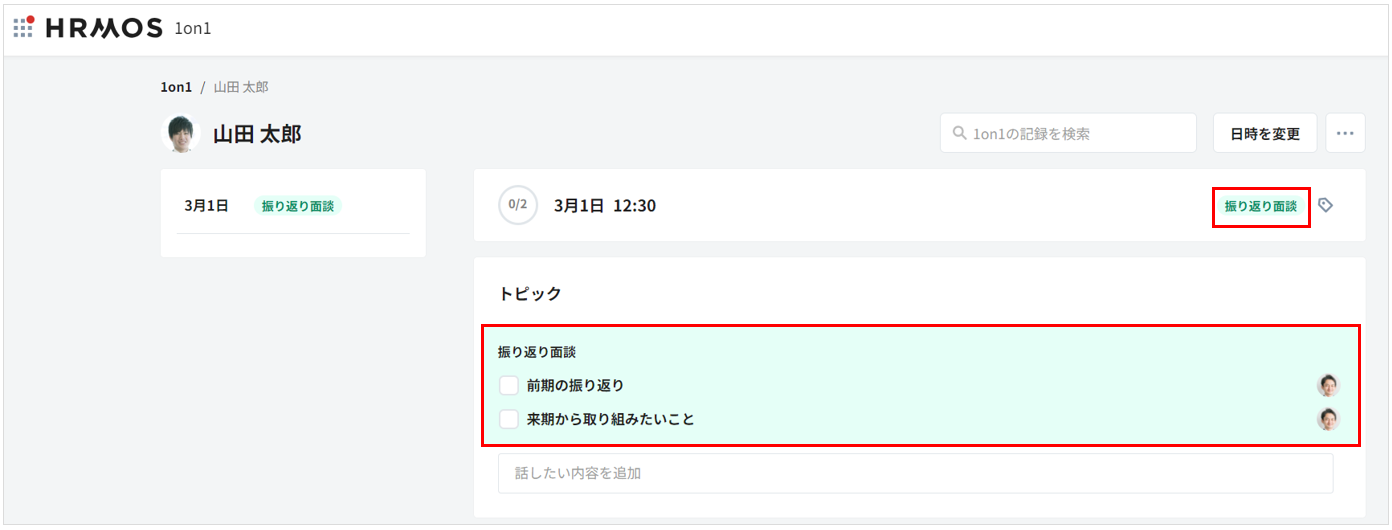Click the tag icon beside 振り返り面談
Image resolution: width=1392 pixels, height=530 pixels.
[x=1325, y=206]
